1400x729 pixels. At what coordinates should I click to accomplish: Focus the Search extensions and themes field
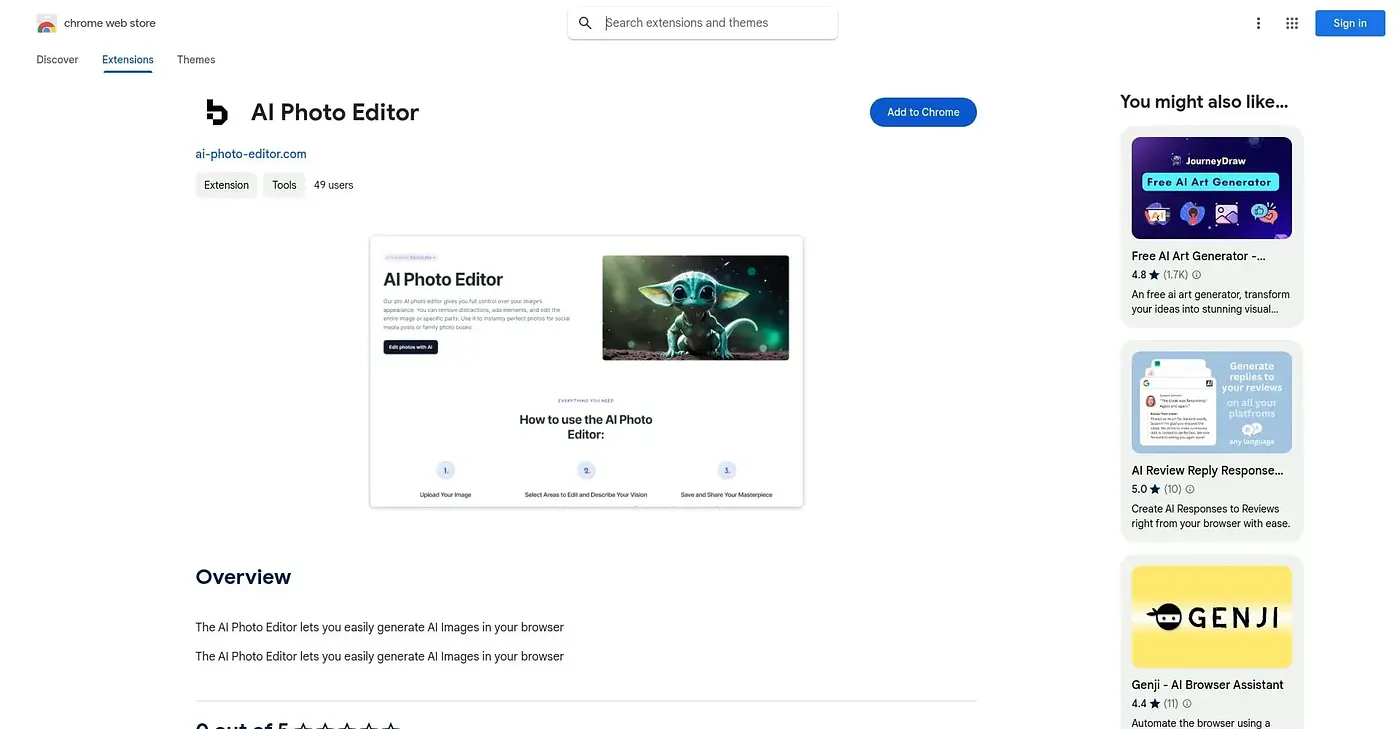pyautogui.click(x=703, y=23)
